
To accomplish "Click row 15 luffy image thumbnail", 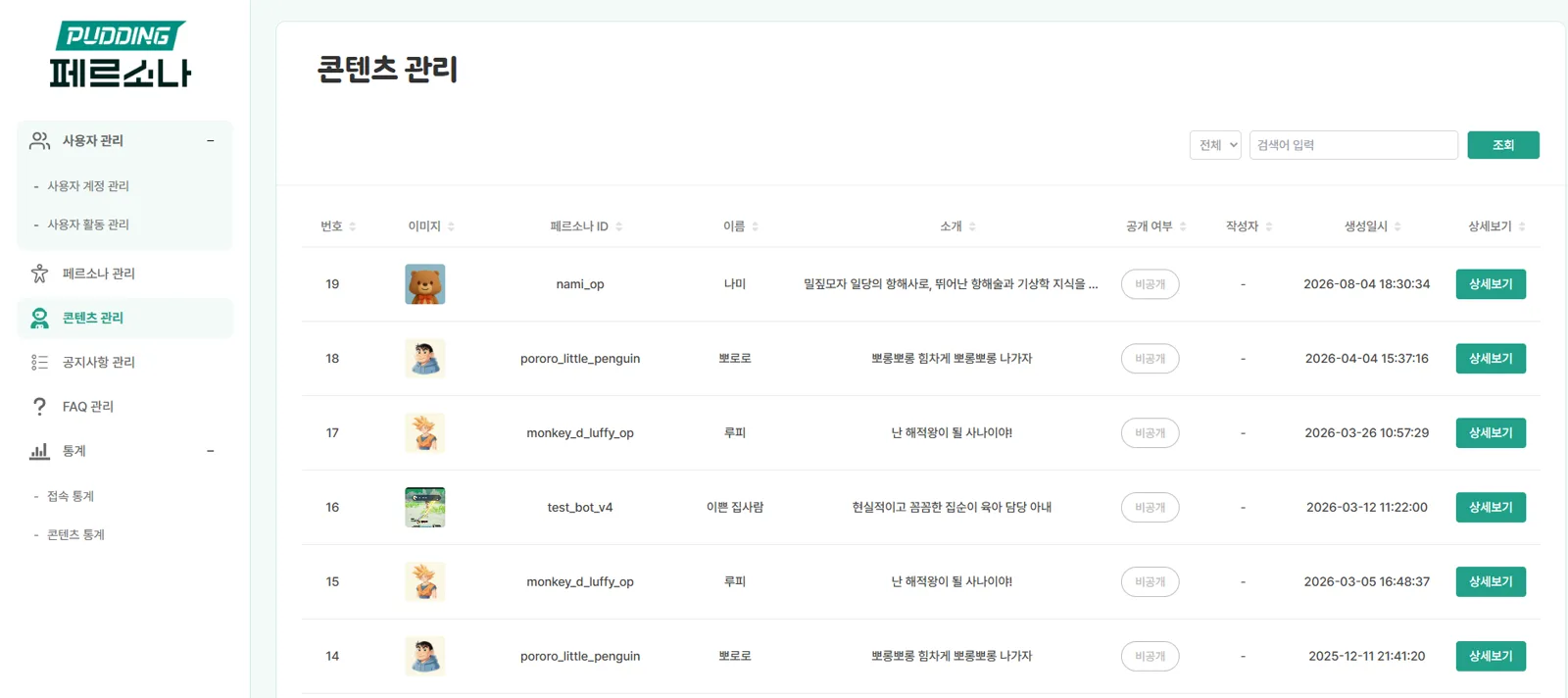I will (x=425, y=582).
